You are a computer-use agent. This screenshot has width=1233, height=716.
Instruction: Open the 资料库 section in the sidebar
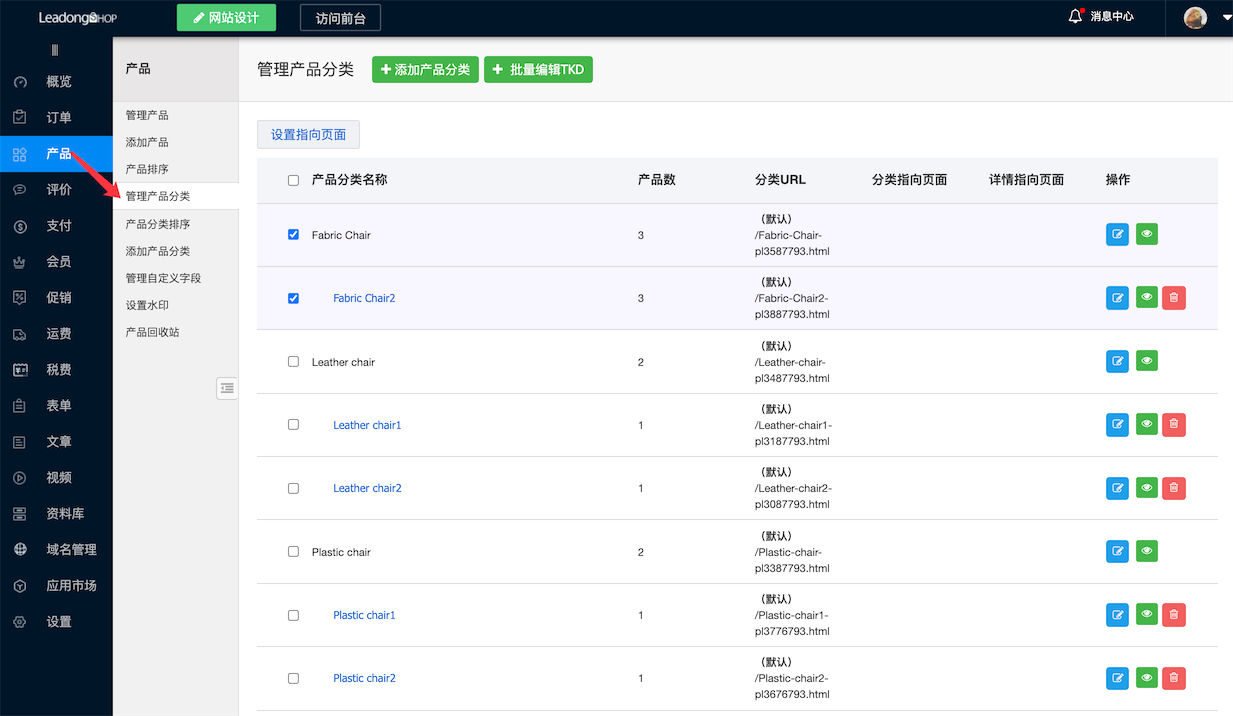click(50, 513)
